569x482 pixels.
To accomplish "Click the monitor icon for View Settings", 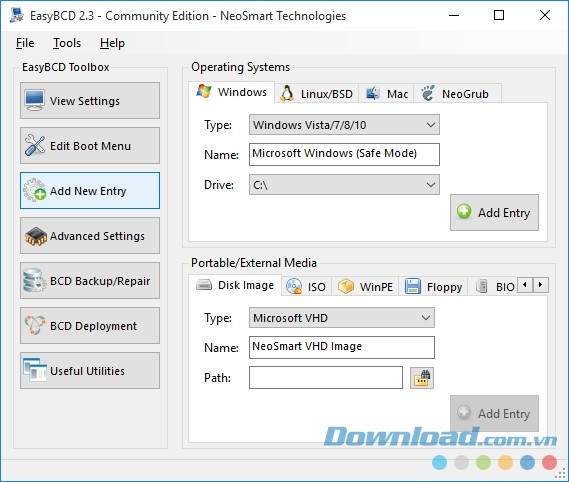I will (x=34, y=100).
